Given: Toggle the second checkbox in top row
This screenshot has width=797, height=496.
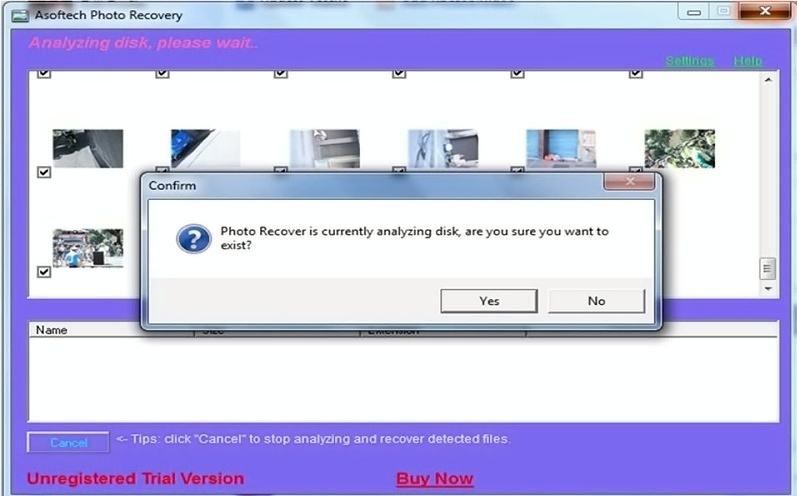Looking at the screenshot, I should click(163, 74).
